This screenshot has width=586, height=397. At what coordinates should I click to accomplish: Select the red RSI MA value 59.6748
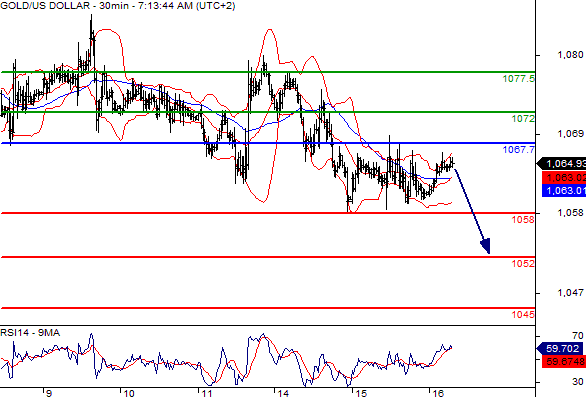coord(564,361)
